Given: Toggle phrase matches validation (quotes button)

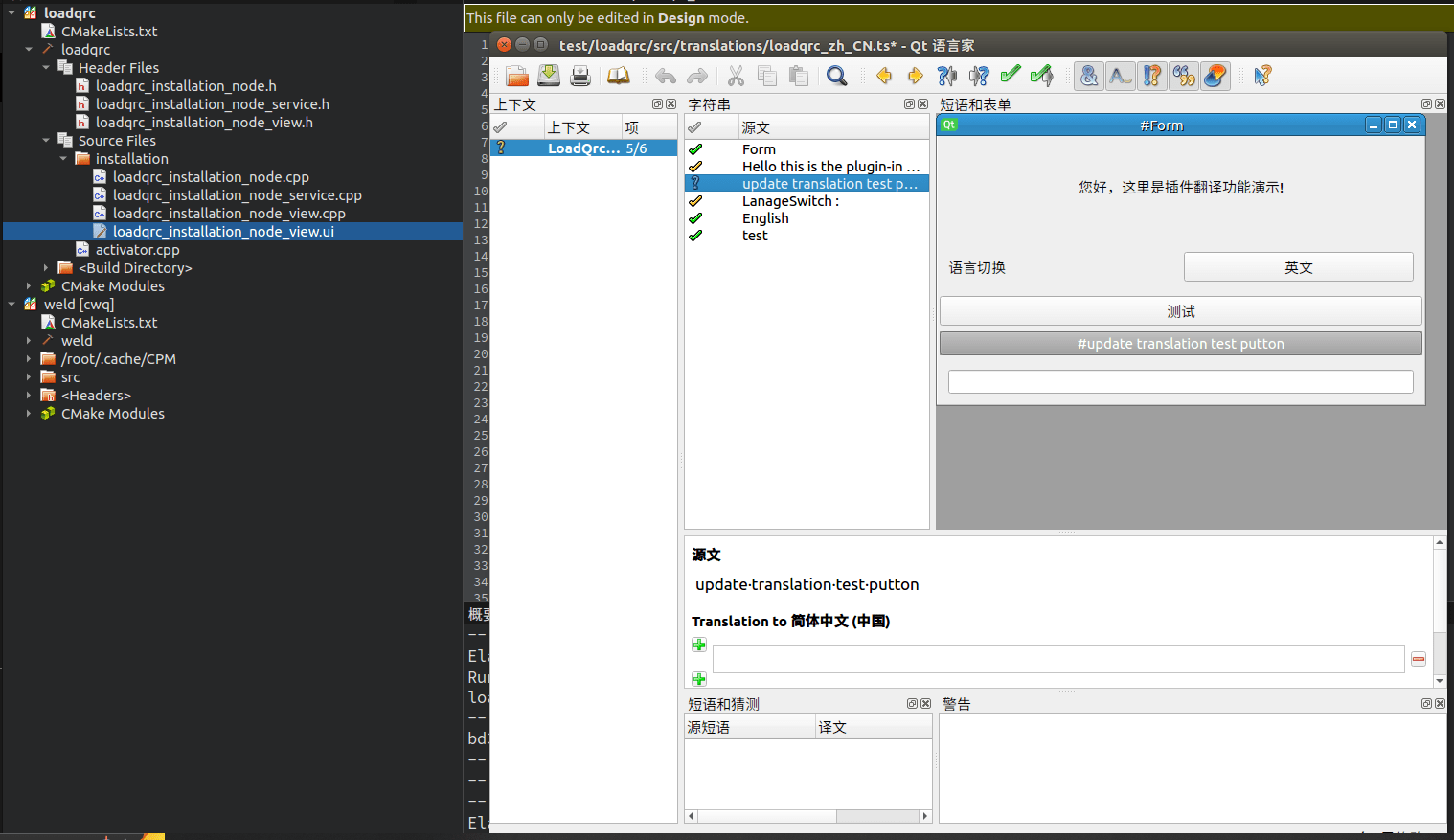Looking at the screenshot, I should (1184, 76).
